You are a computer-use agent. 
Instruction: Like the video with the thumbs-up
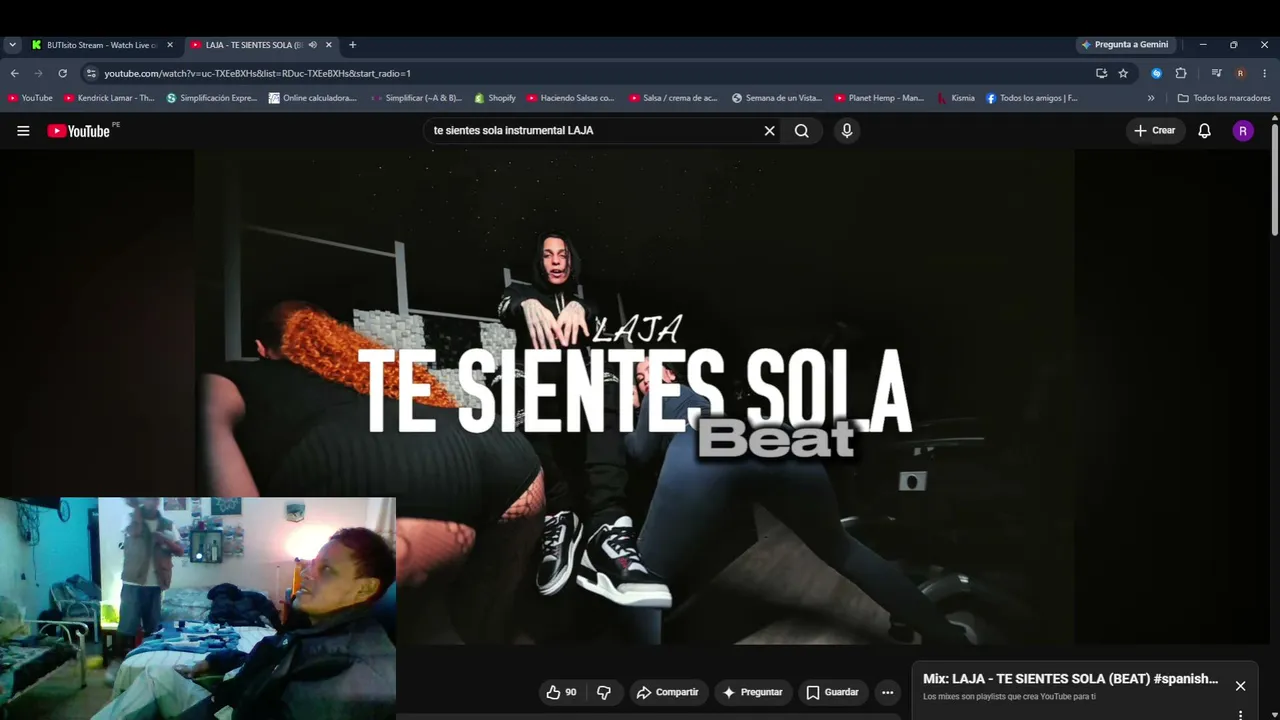coord(561,692)
